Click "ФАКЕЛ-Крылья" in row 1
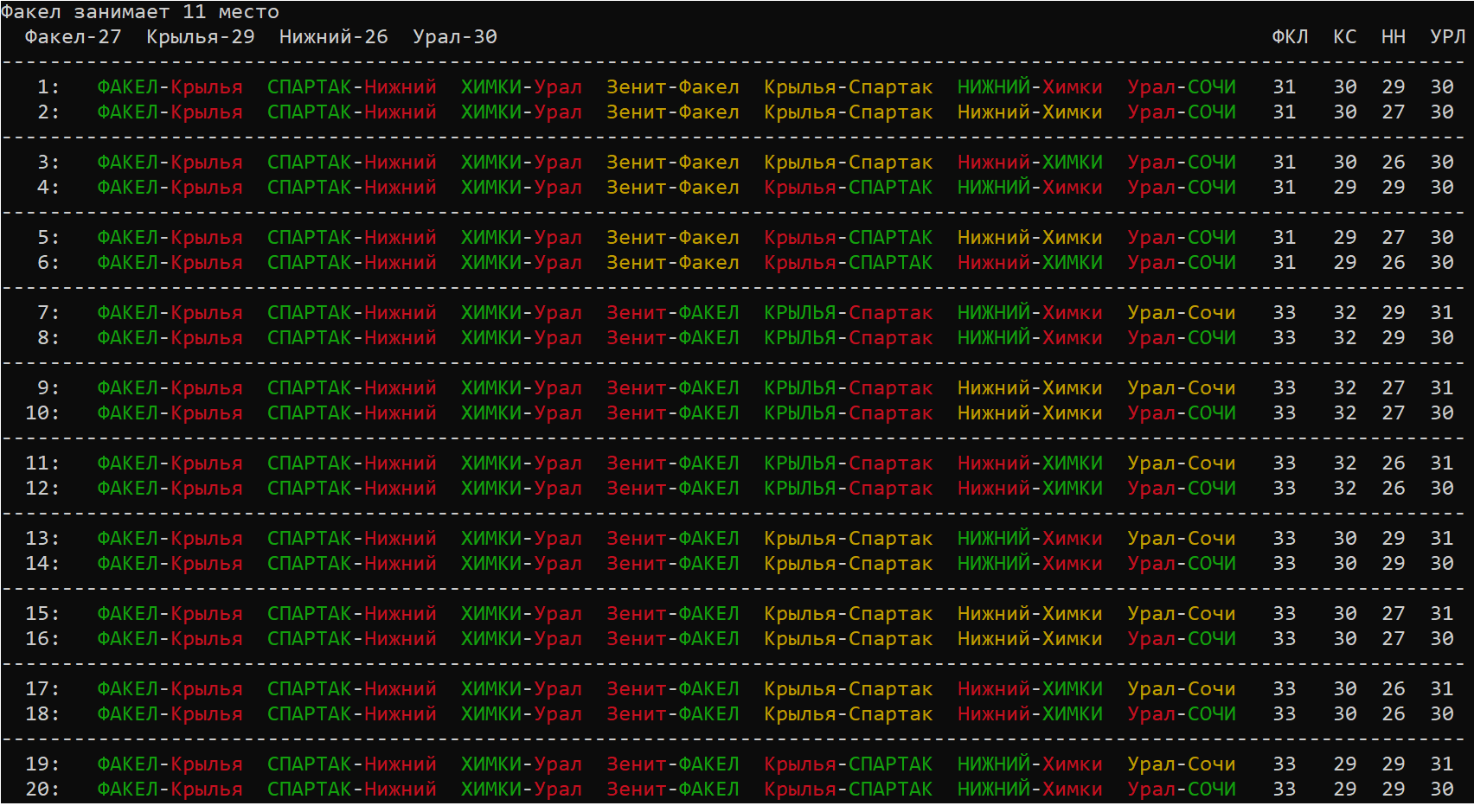1474x812 pixels. point(170,87)
